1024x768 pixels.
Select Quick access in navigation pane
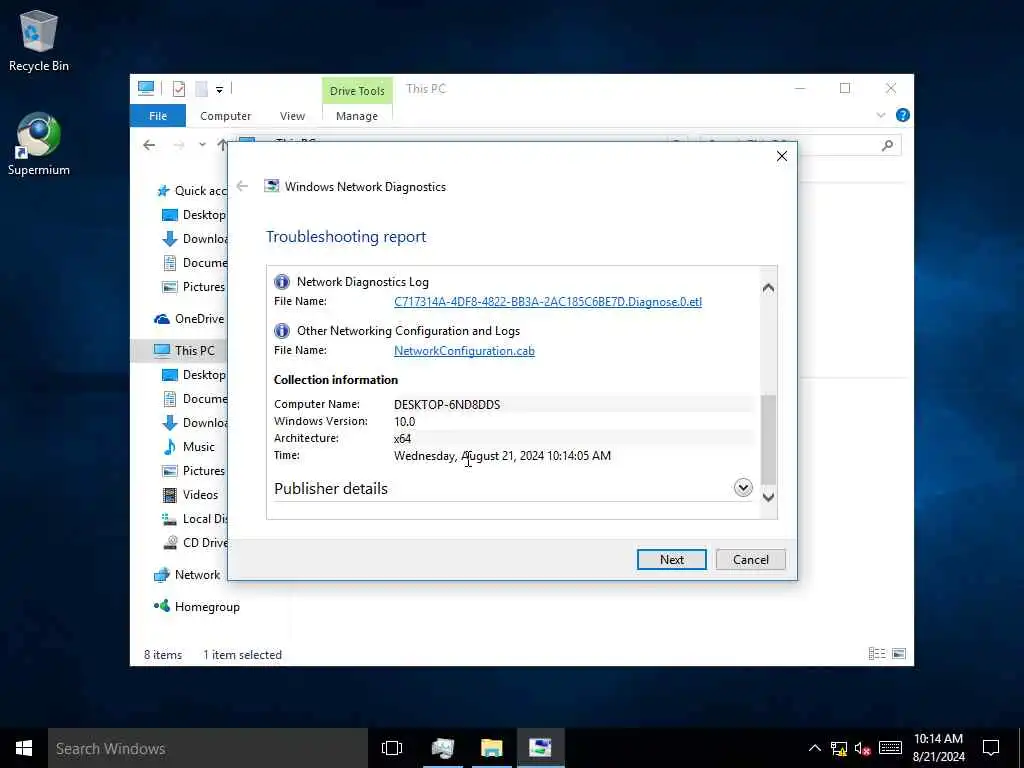click(193, 191)
